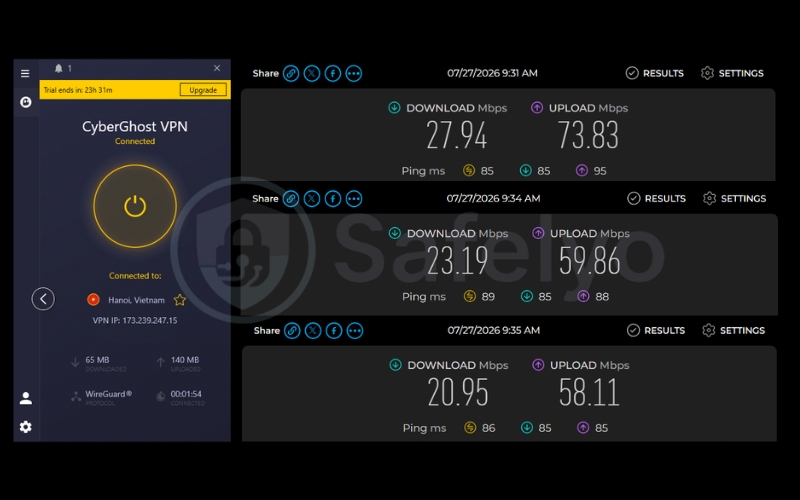Open more share options for 9:35 AM test
The image size is (800, 500).
coord(355,331)
